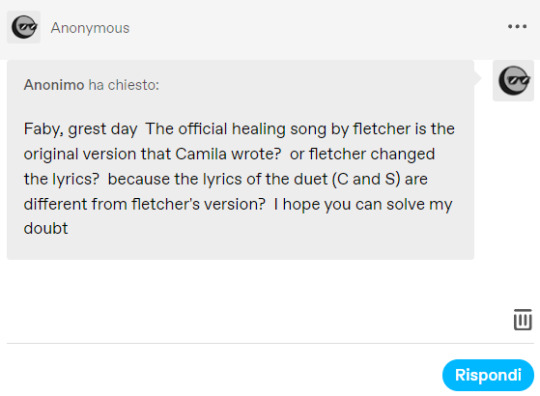
Task: Click the 'ha chiesto:' text
Action: [x=124, y=85]
